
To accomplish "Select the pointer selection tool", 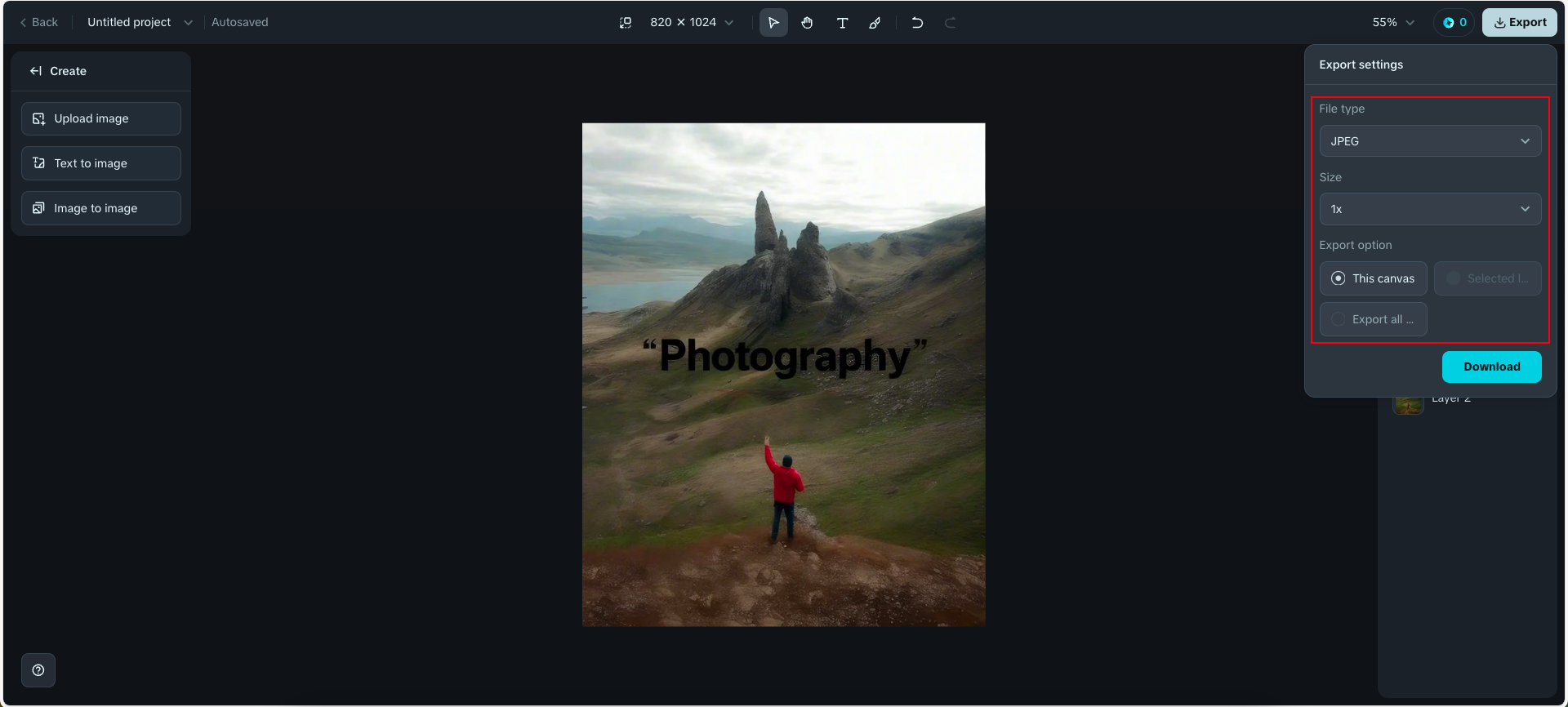I will click(773, 23).
